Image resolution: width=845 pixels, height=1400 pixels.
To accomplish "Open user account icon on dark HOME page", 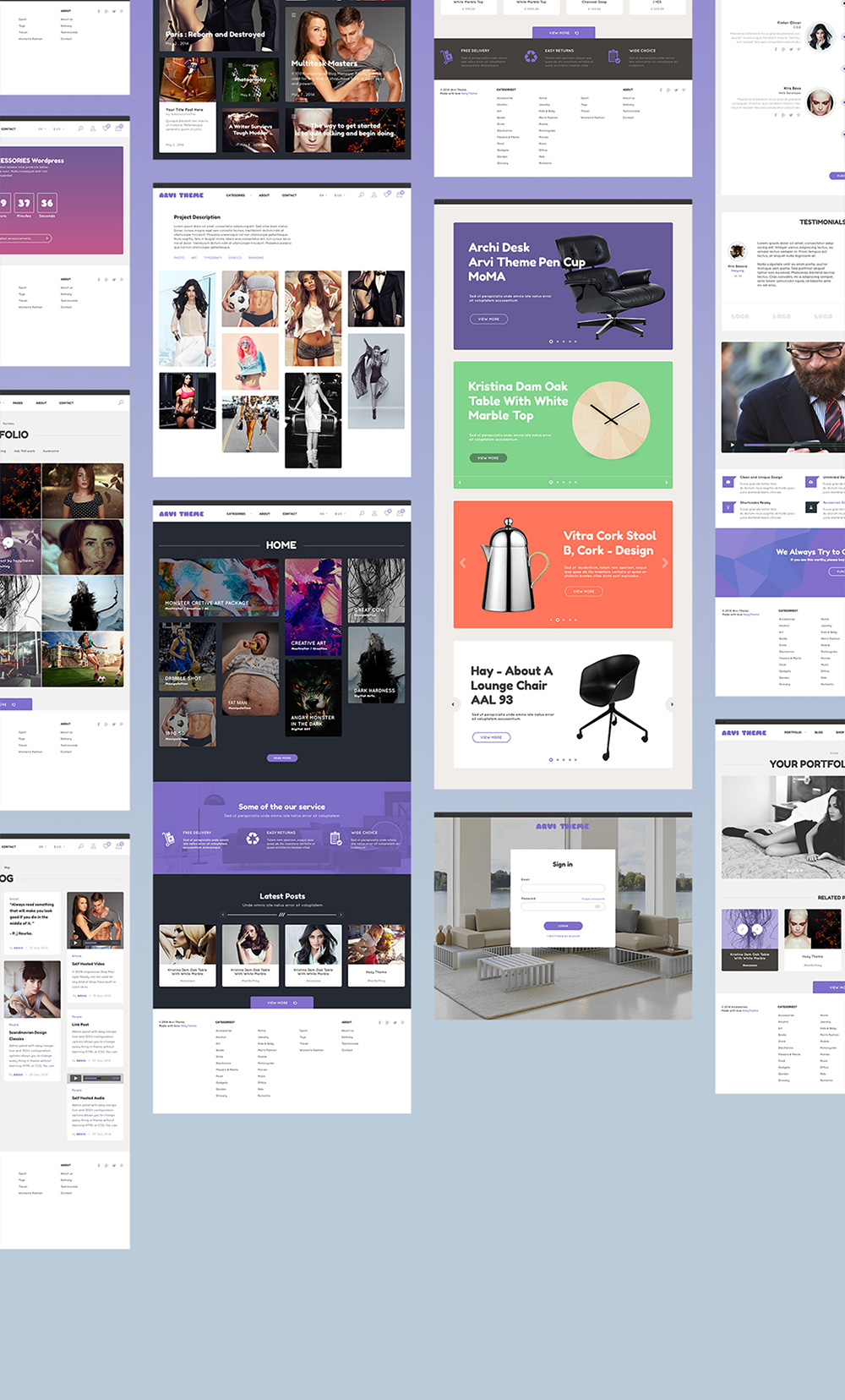I will point(373,513).
